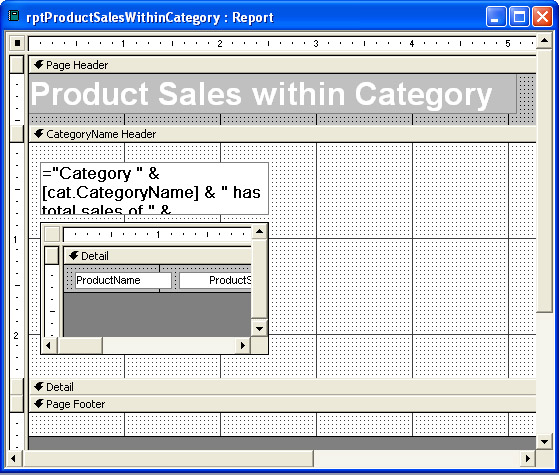Click the Page Footer section selector square
The height and width of the screenshot is (475, 559).
16,404
